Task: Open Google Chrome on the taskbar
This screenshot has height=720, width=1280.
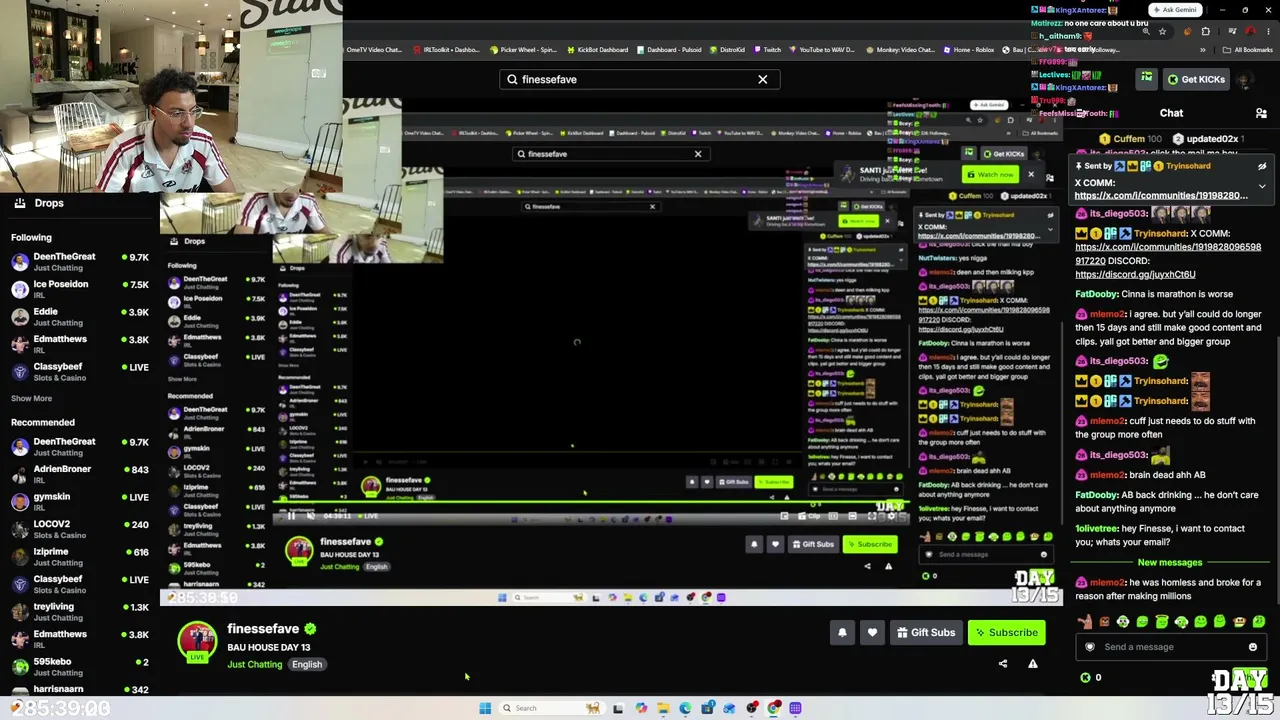Action: pyautogui.click(x=773, y=708)
